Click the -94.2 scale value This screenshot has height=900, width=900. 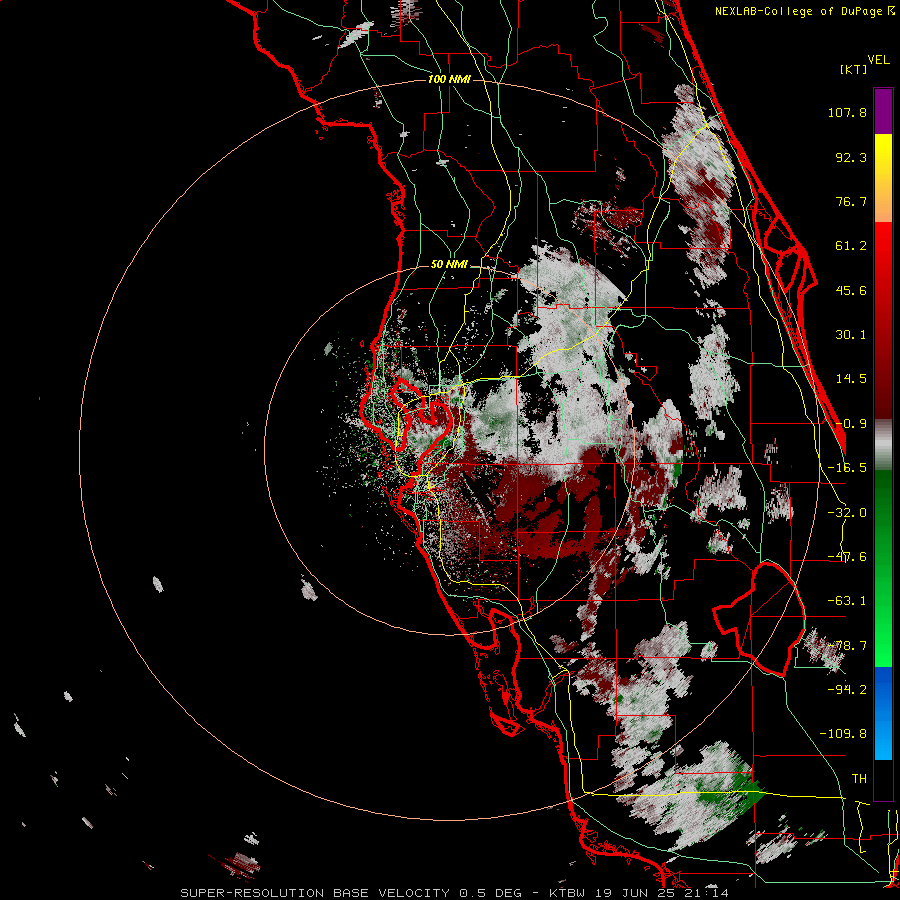coord(847,689)
